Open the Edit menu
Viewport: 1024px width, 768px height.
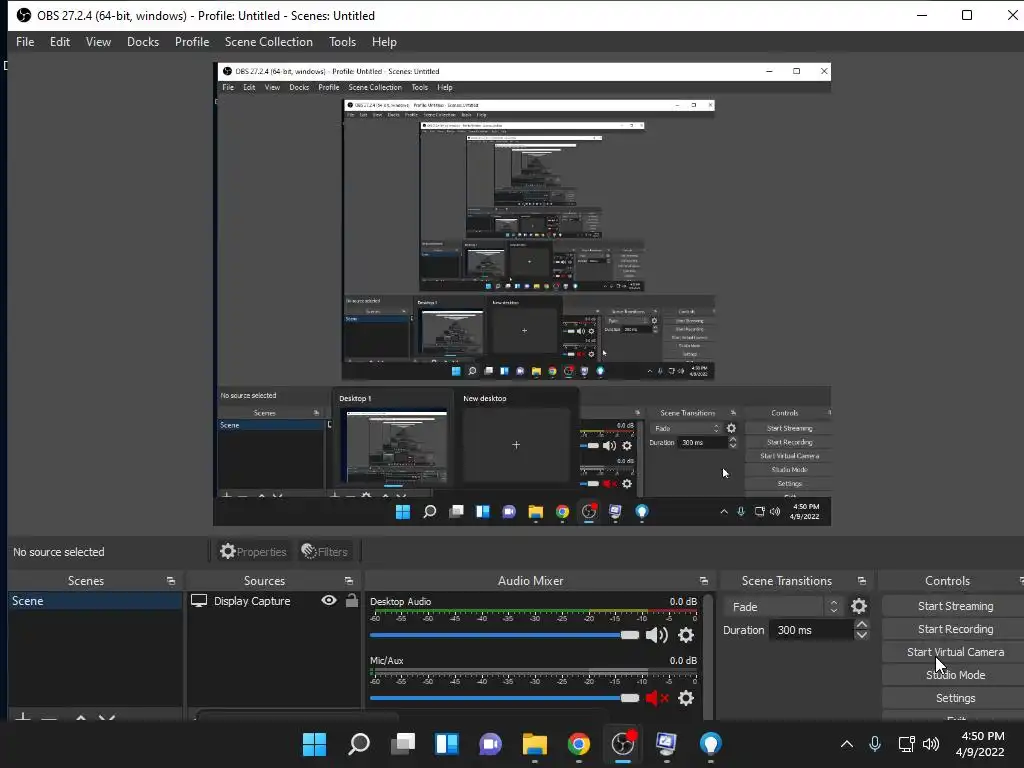point(59,42)
